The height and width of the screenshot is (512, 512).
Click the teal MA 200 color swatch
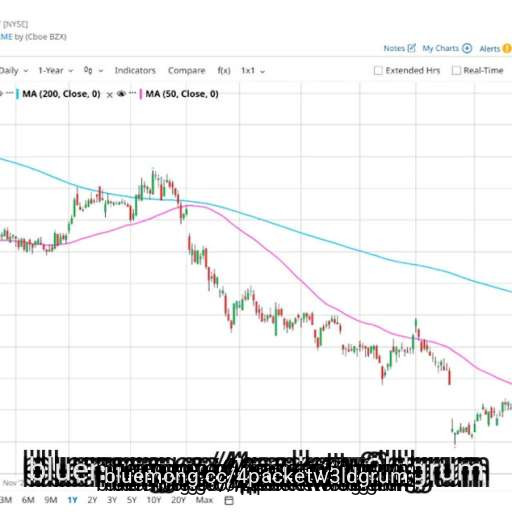[x=17, y=94]
